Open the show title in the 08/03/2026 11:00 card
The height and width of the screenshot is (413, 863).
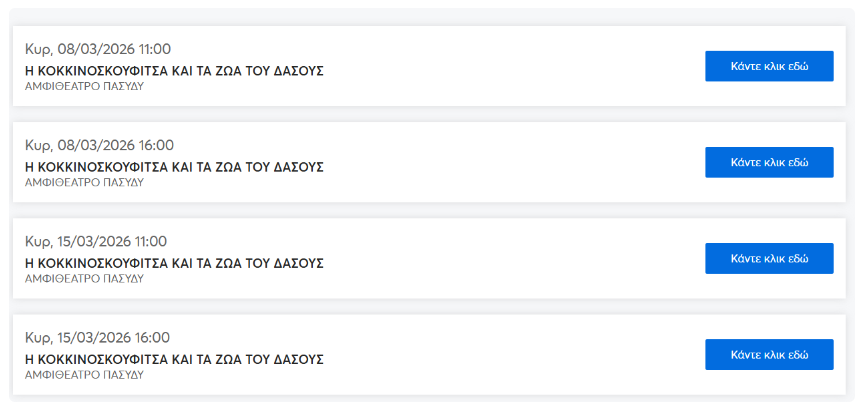[173, 71]
